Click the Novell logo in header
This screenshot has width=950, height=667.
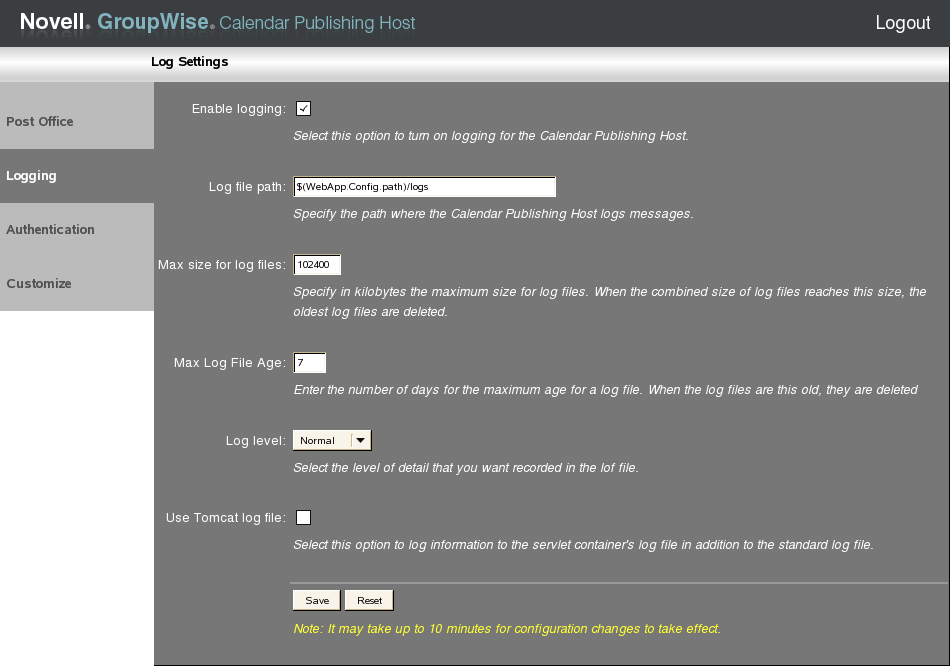pyautogui.click(x=55, y=22)
